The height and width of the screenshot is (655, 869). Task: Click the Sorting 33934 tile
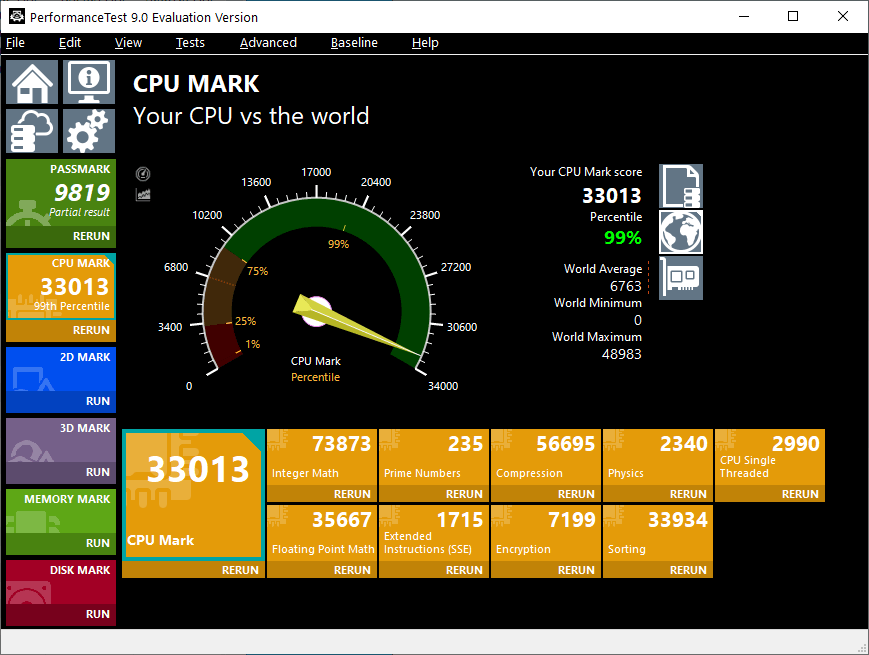click(x=657, y=533)
